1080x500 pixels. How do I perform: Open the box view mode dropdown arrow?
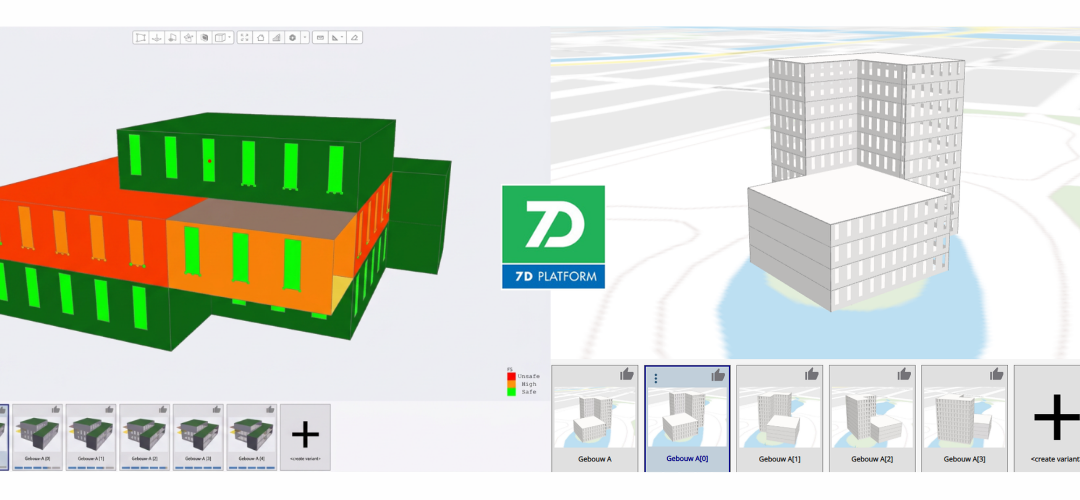coord(229,37)
